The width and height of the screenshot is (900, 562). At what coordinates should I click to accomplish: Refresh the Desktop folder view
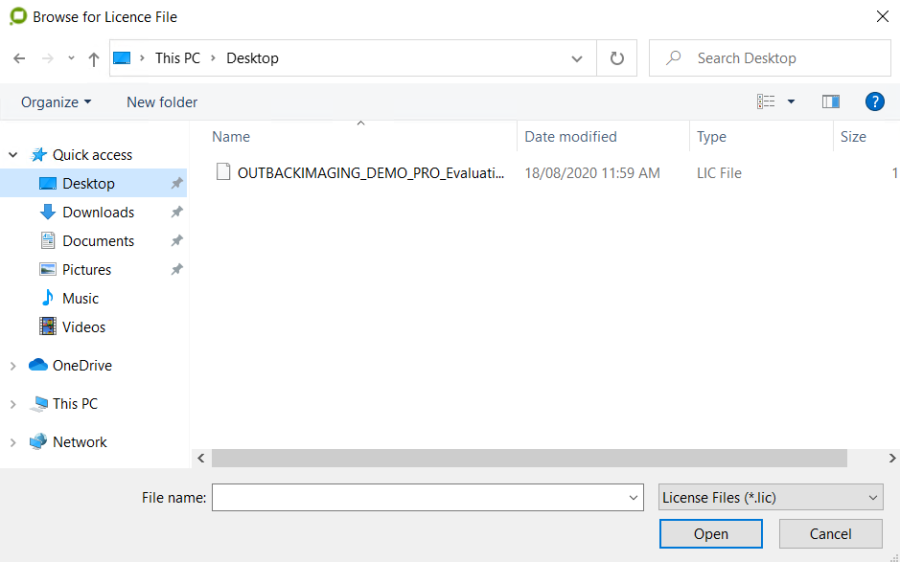617,58
